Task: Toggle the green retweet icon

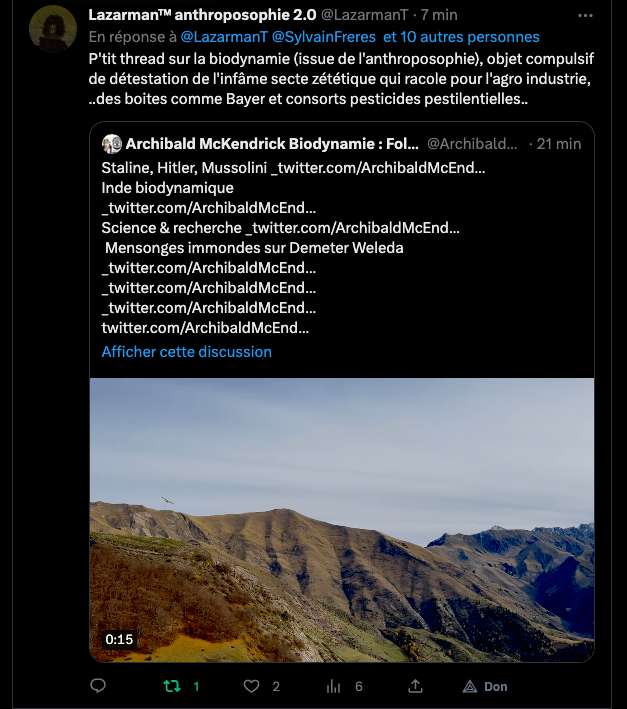Action: click(x=172, y=686)
